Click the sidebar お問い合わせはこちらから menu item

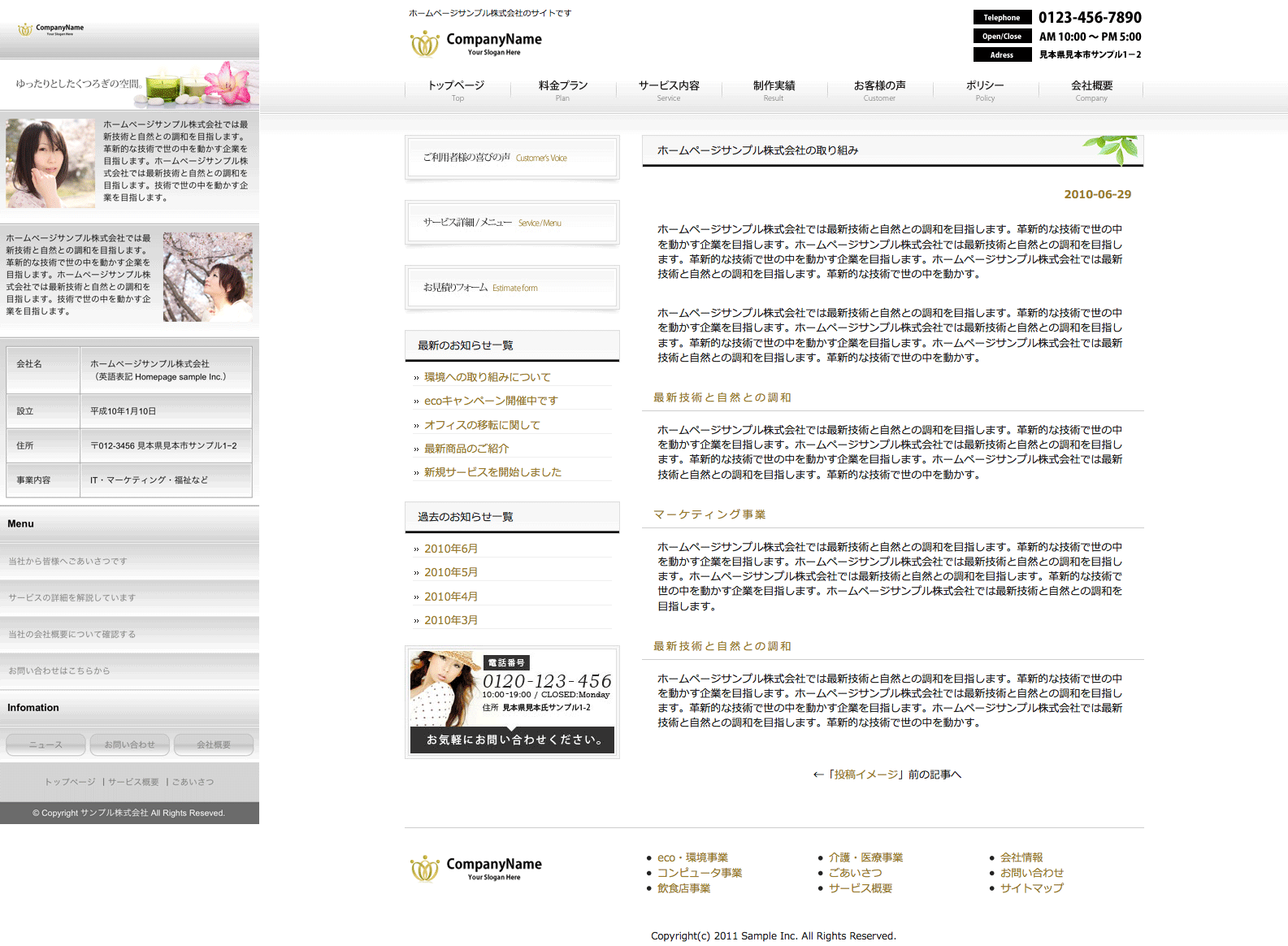pyautogui.click(x=59, y=670)
